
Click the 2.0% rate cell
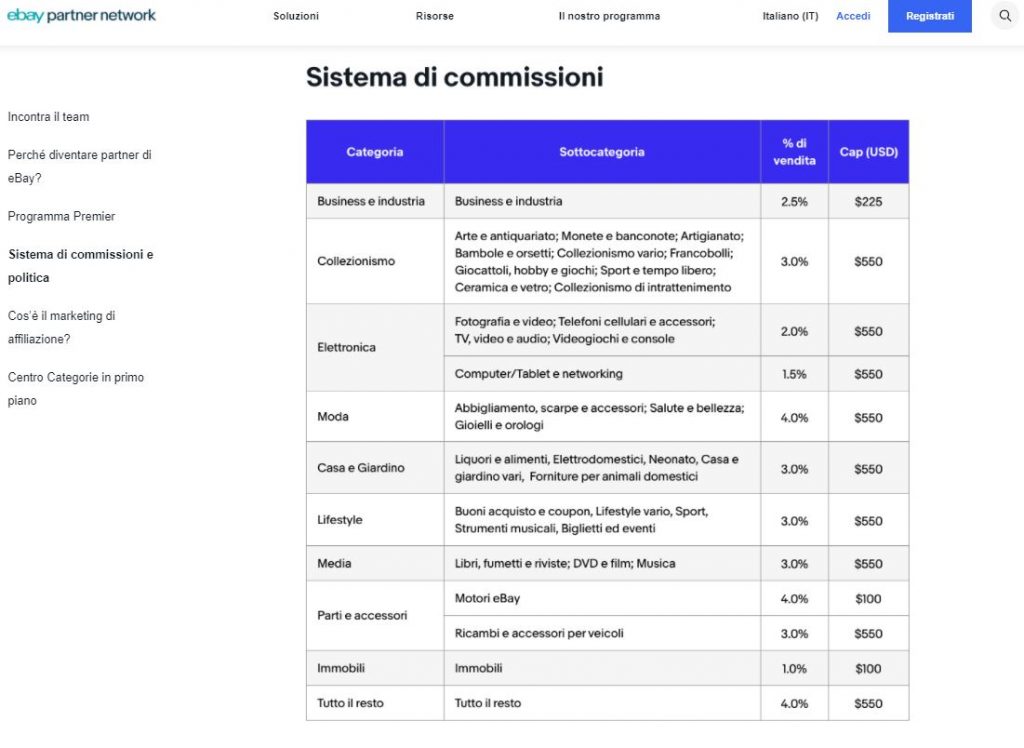[794, 331]
